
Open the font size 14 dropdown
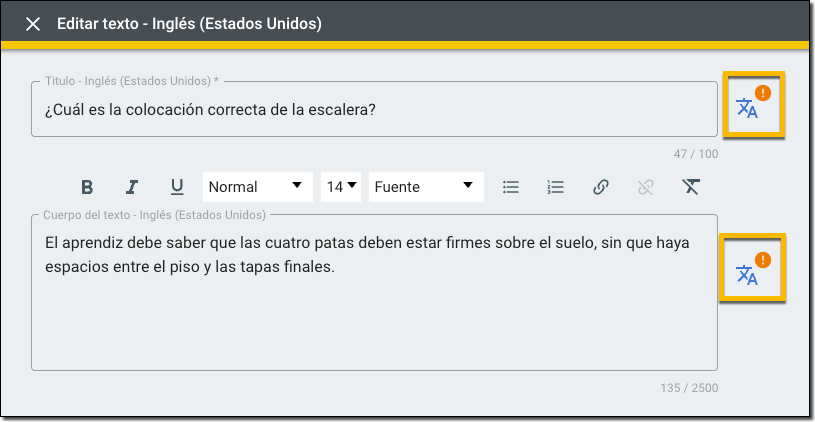341,187
